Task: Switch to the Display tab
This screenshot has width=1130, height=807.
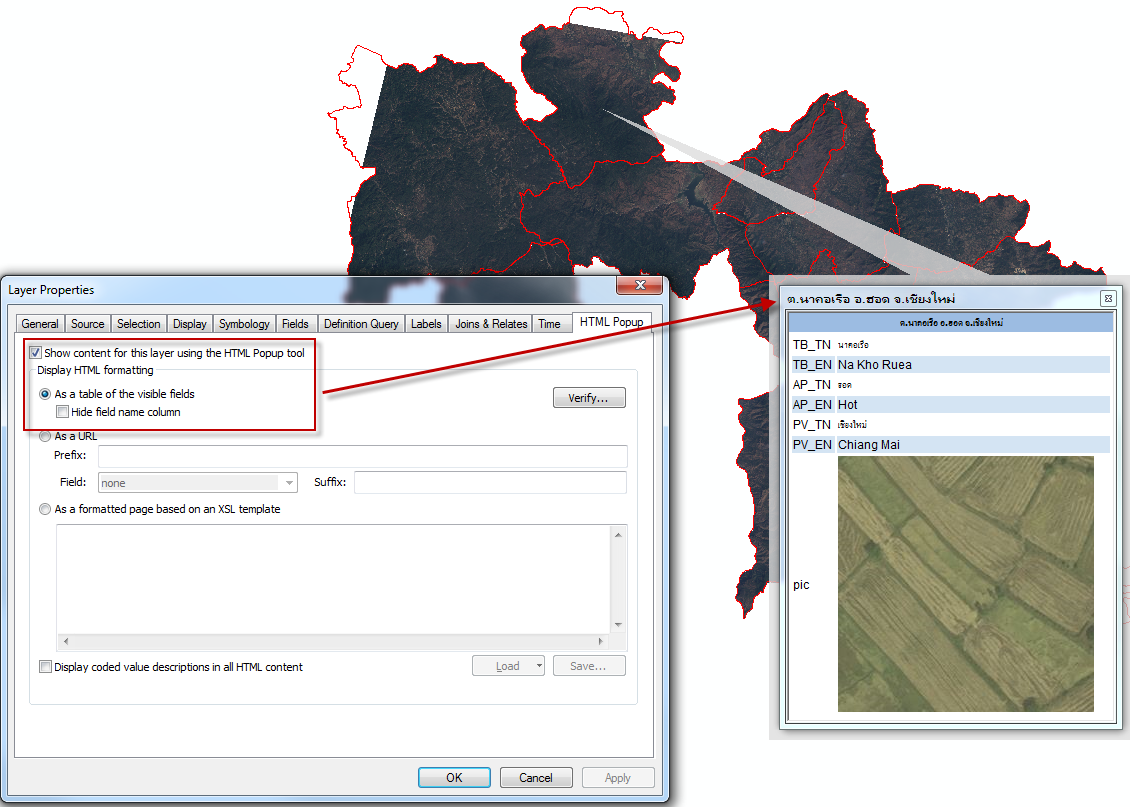Action: tap(190, 324)
